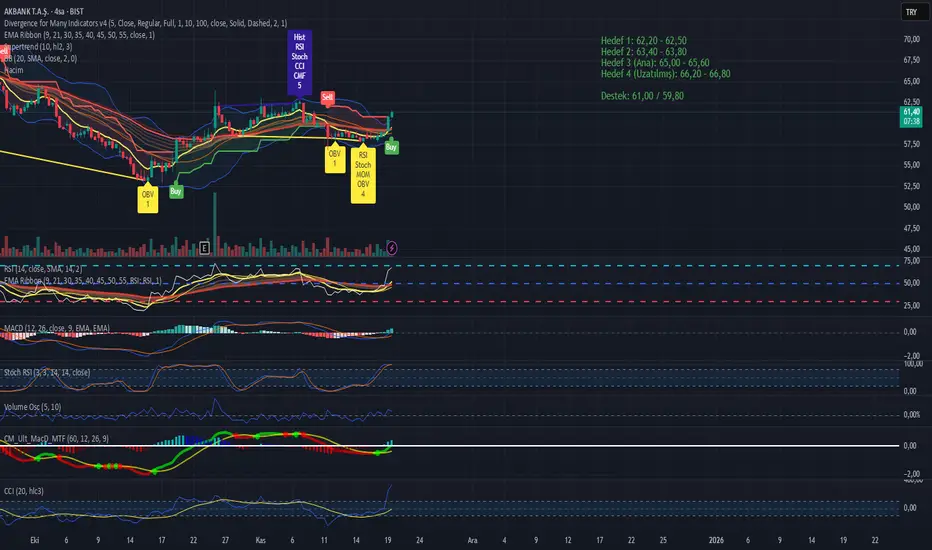Screen dimensions: 932x550
Task: Select the EMA Ribbon legend in the main pane
Action: (79, 35)
